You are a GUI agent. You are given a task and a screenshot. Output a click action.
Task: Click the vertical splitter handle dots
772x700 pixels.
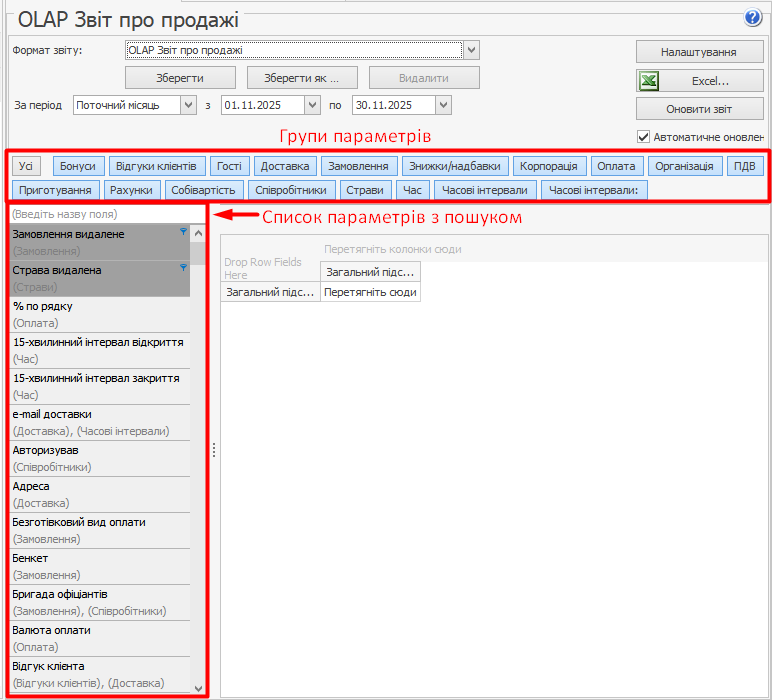(x=213, y=451)
